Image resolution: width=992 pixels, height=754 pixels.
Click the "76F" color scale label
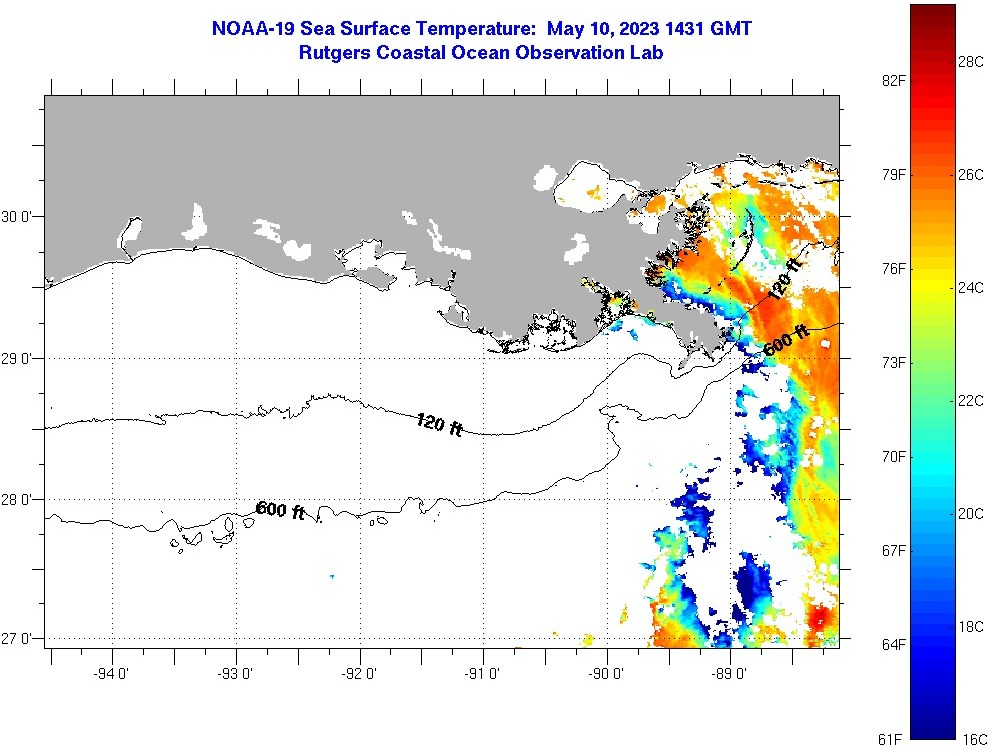click(x=893, y=269)
